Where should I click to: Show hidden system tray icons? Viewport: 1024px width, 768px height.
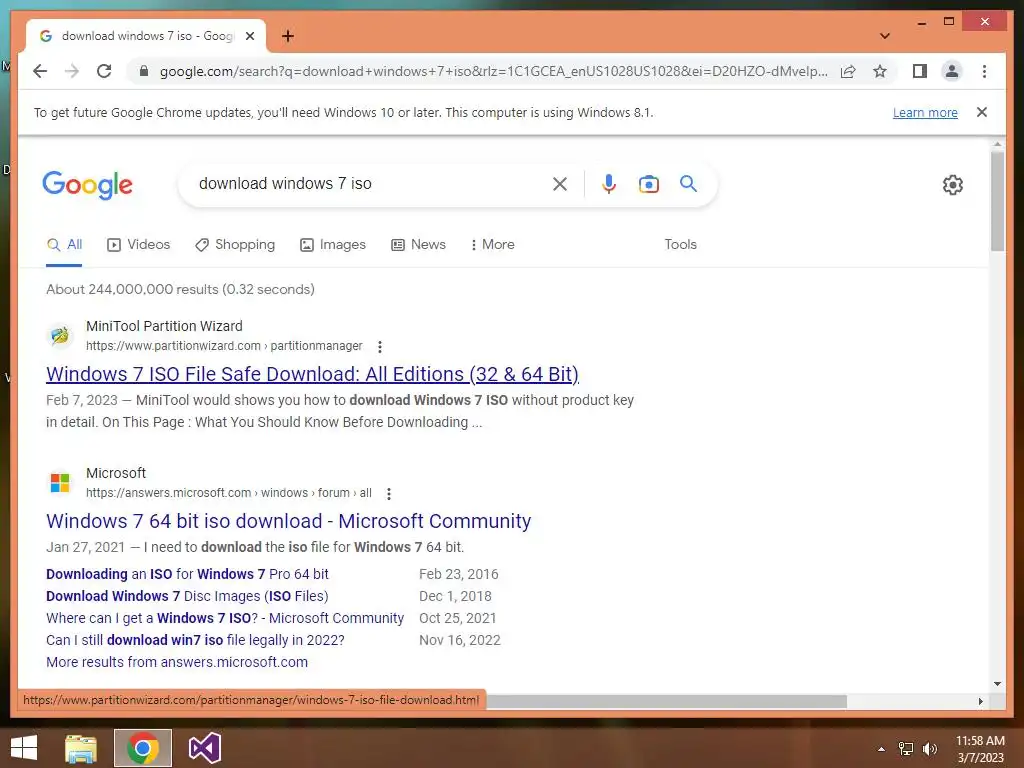pos(881,749)
